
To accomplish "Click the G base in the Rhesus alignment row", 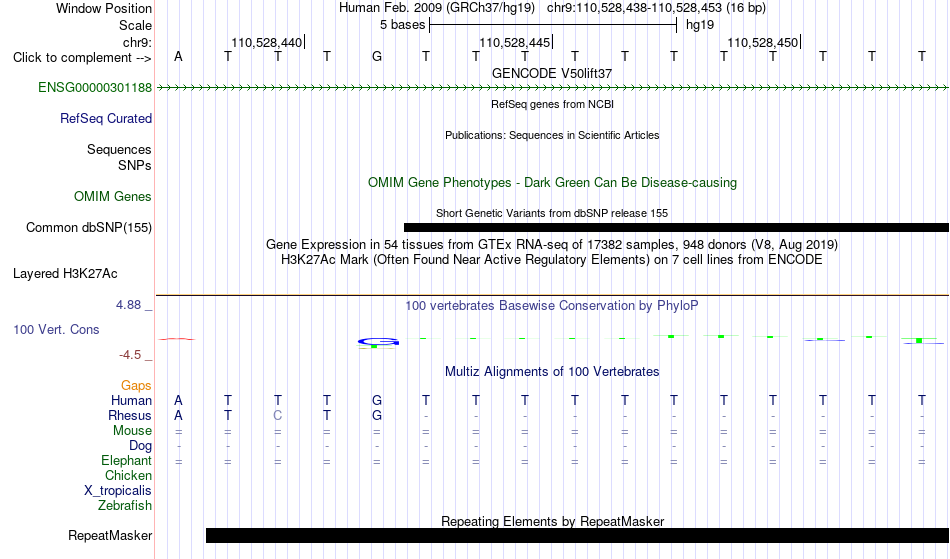I will coord(377,415).
